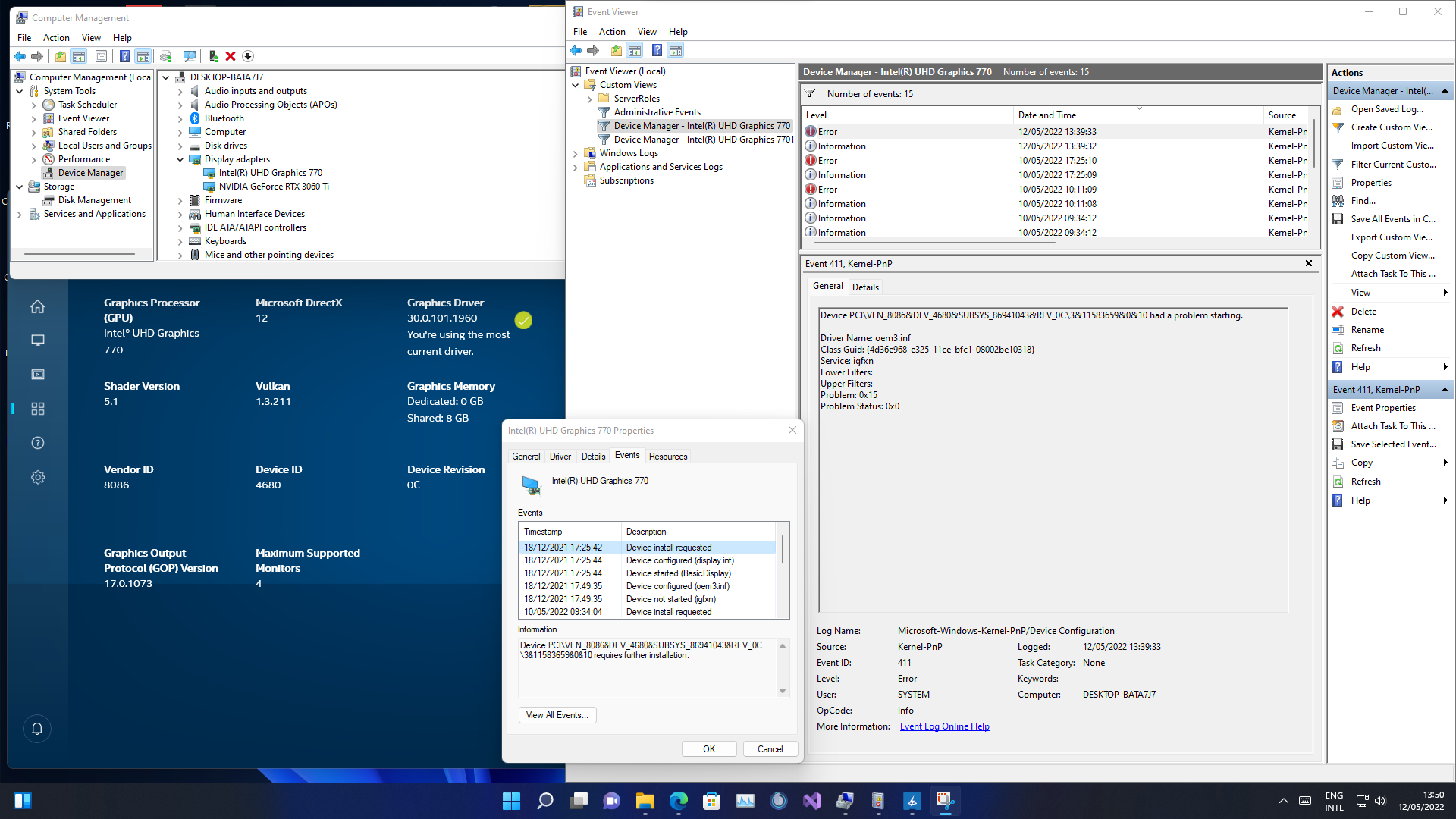Viewport: 1456px width, 819px height.
Task: Toggle the console tree pane in Event Viewer
Action: [x=635, y=50]
